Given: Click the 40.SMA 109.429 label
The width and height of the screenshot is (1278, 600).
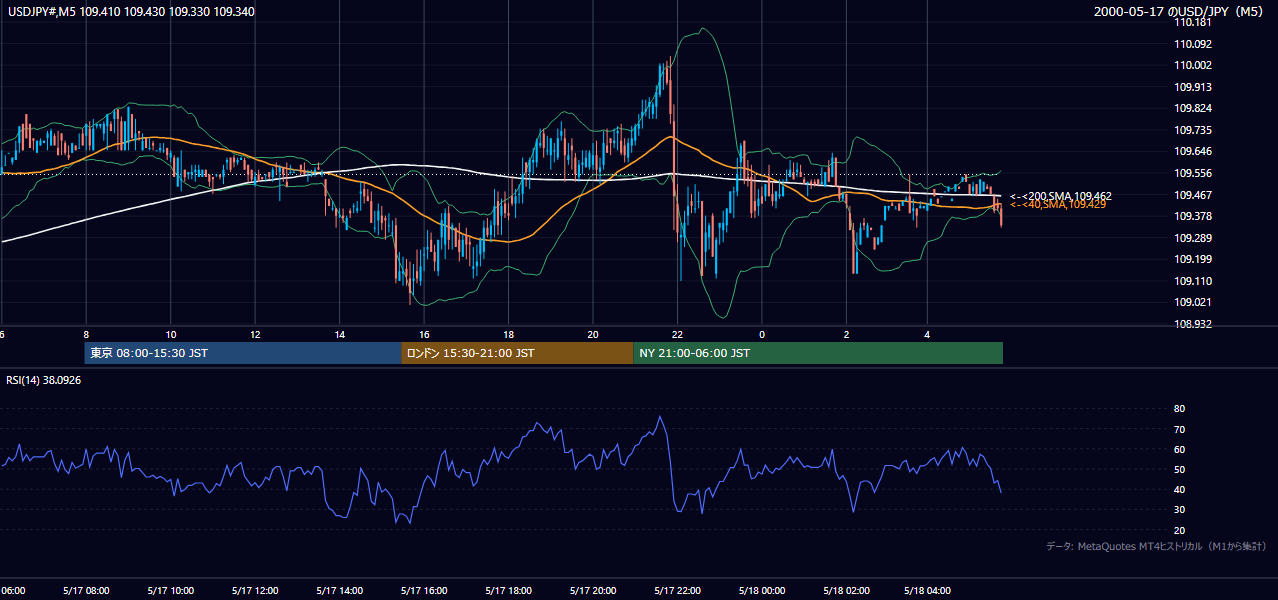Looking at the screenshot, I should (1058, 204).
